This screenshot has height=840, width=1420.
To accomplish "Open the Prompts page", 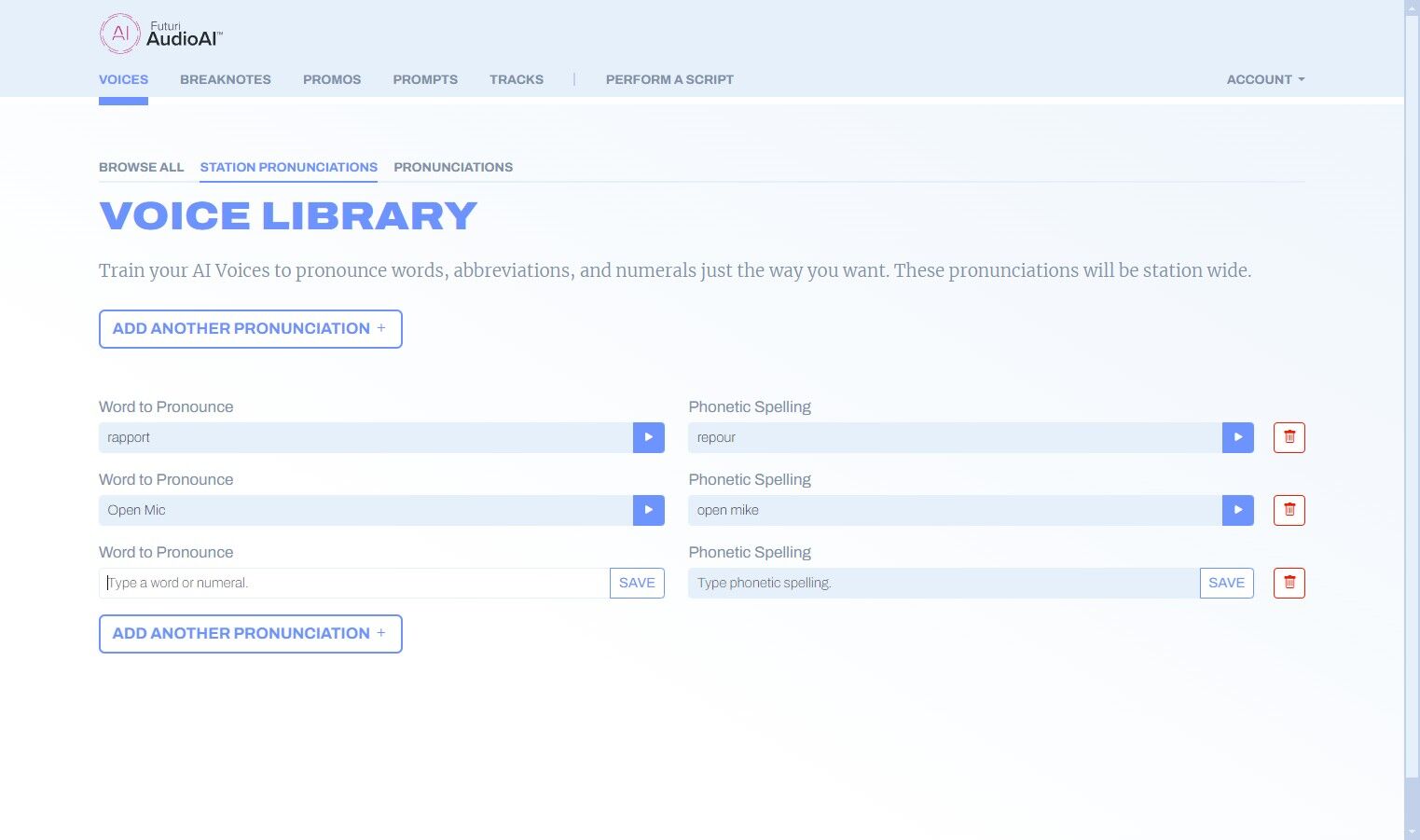I will click(425, 79).
